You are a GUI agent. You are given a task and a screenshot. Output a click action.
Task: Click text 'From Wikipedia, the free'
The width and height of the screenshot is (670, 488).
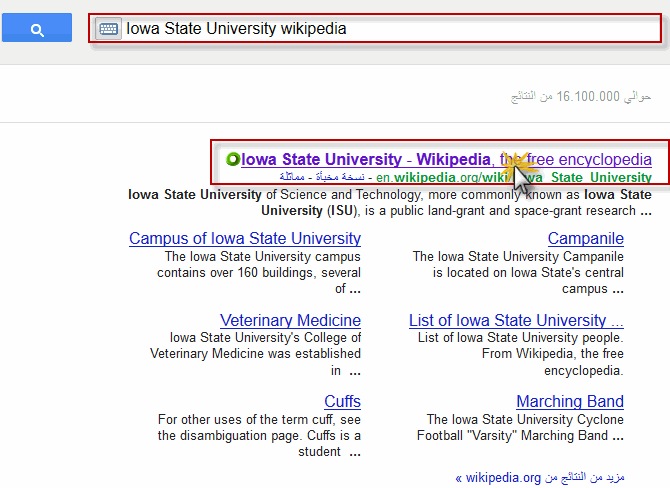pos(552,354)
